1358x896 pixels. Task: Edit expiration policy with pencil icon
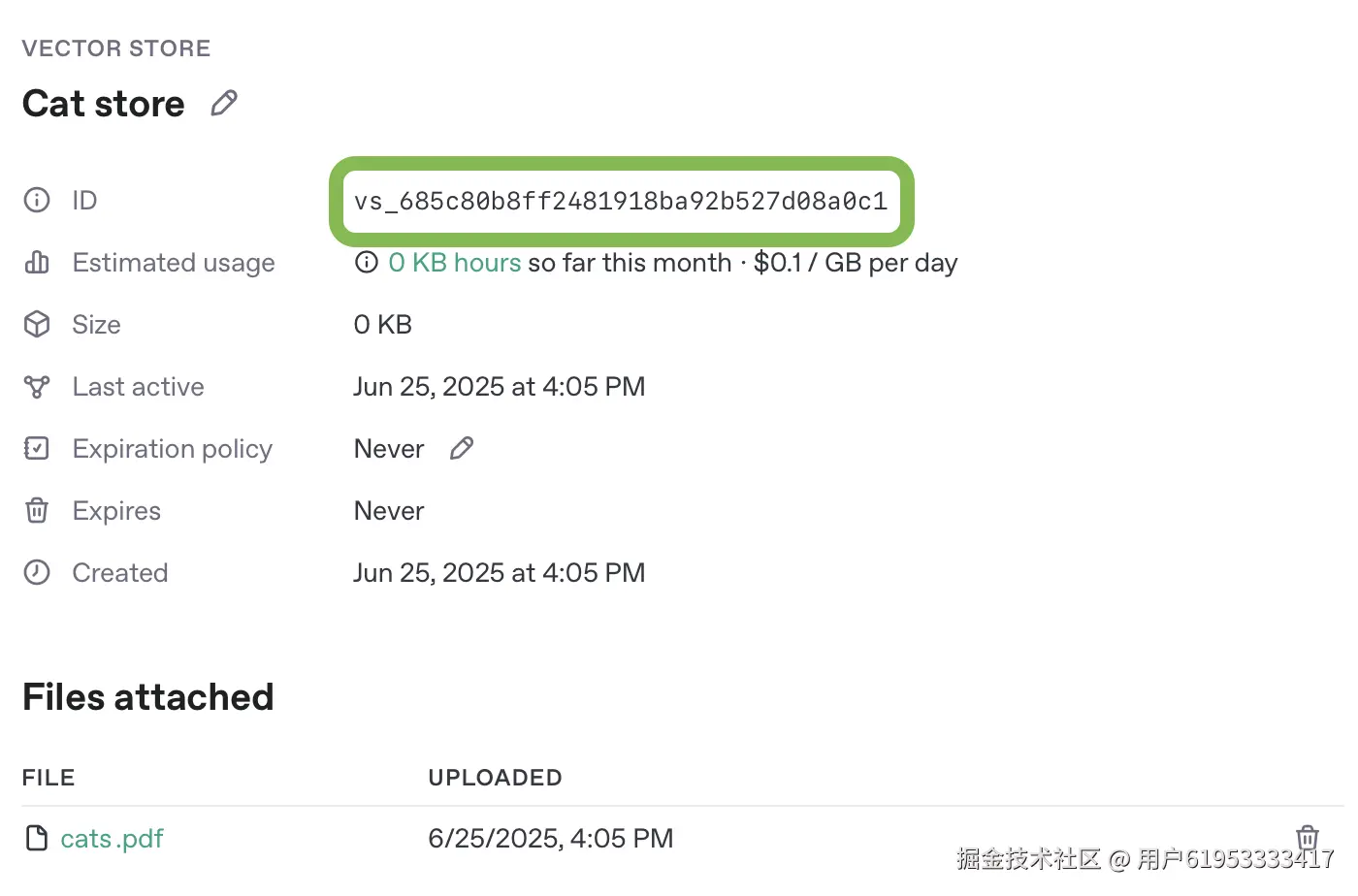coord(462,448)
